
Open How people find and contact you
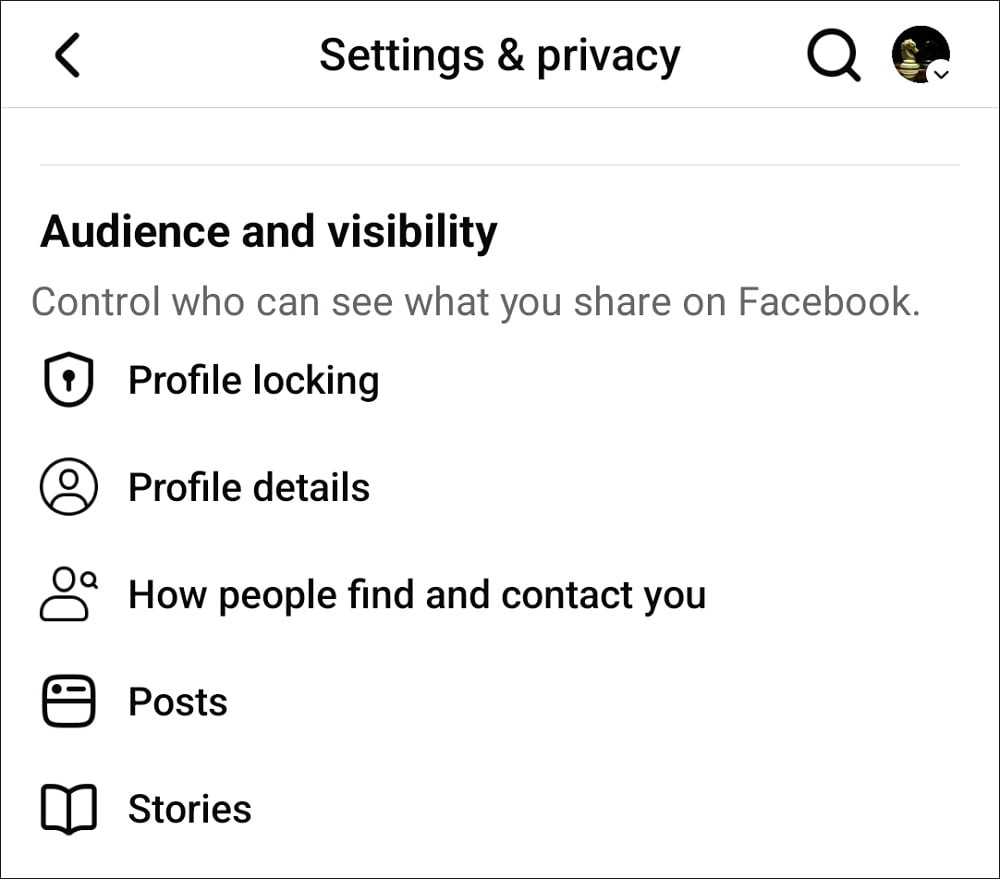click(x=417, y=594)
